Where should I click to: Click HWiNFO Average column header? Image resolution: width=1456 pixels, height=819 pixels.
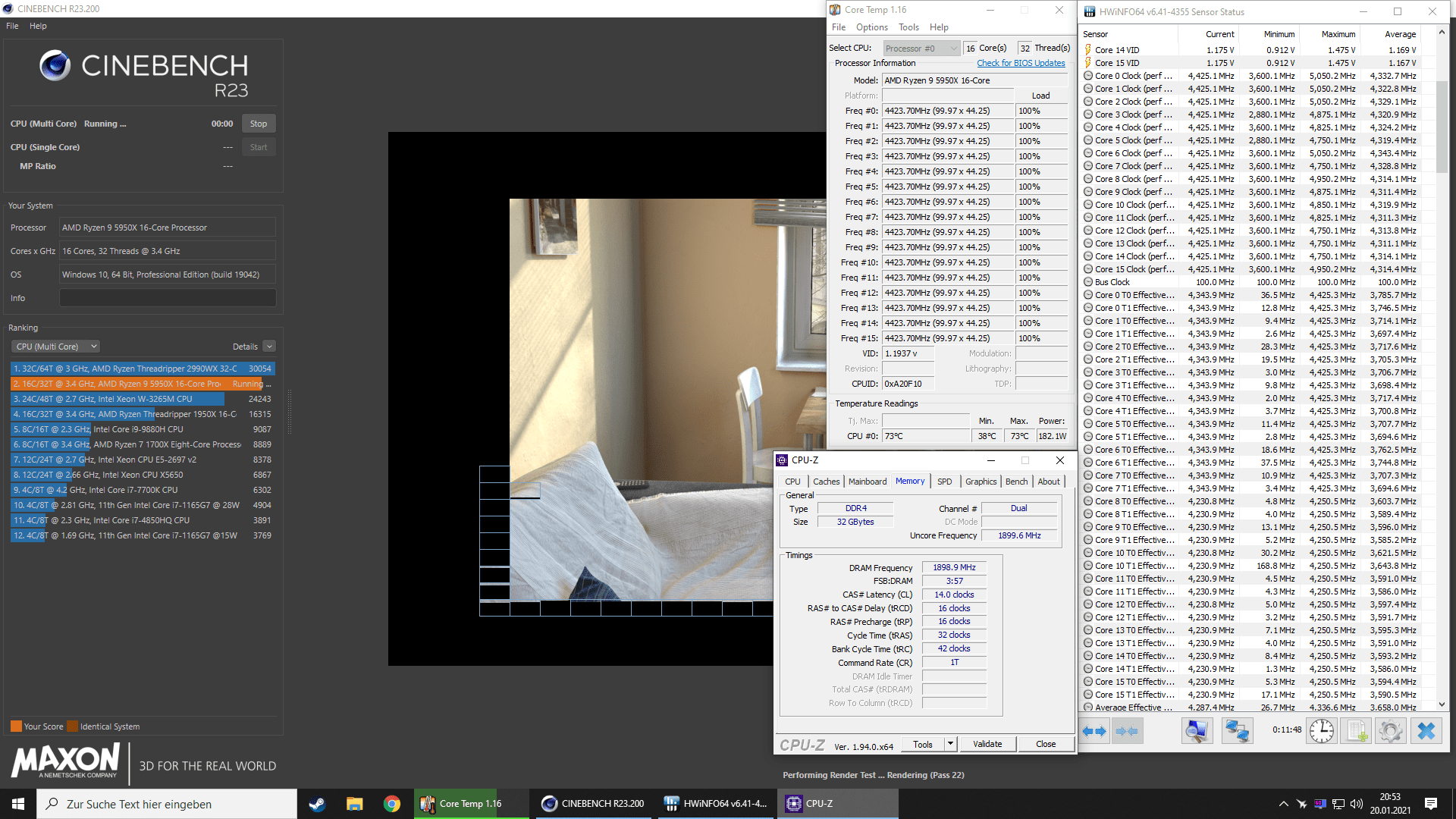tap(1389, 34)
